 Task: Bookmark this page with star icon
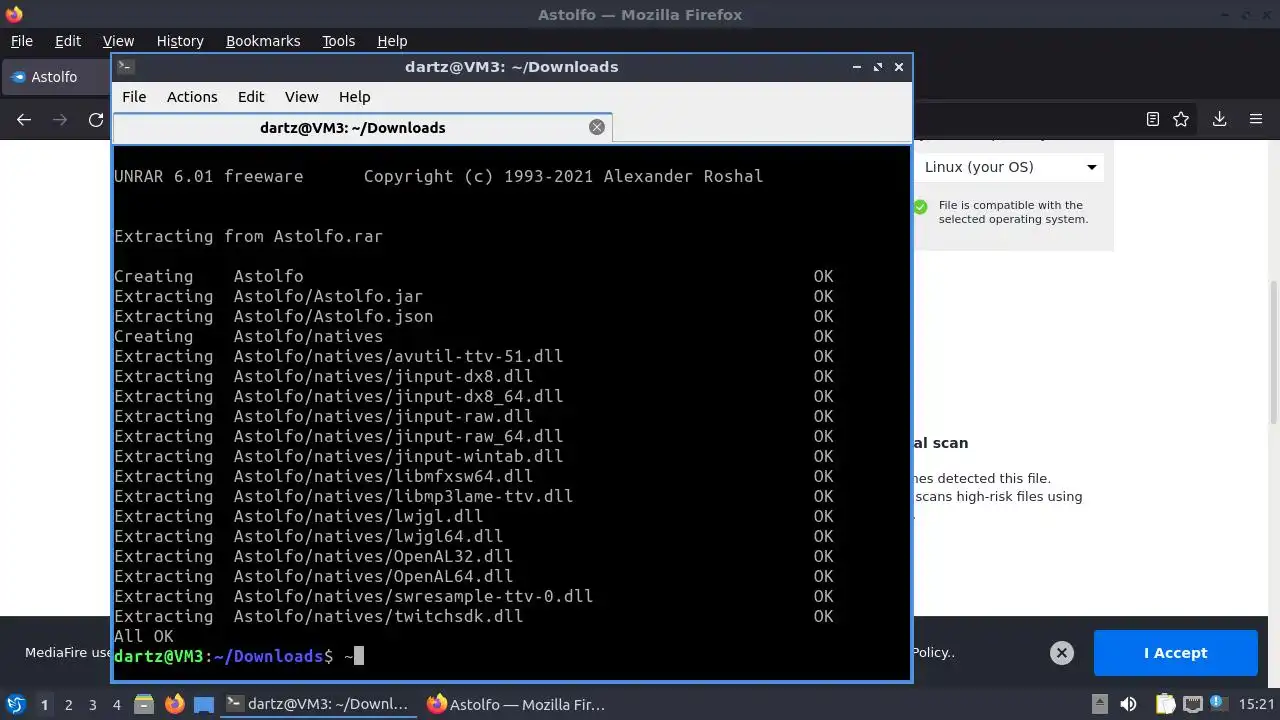(x=1181, y=119)
